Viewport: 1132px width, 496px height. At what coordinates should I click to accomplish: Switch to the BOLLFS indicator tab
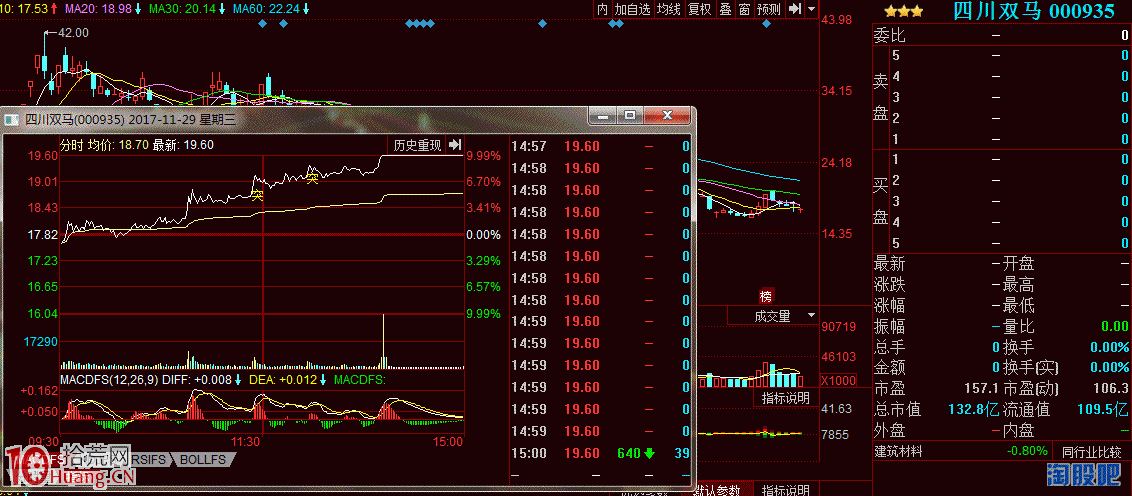203,459
